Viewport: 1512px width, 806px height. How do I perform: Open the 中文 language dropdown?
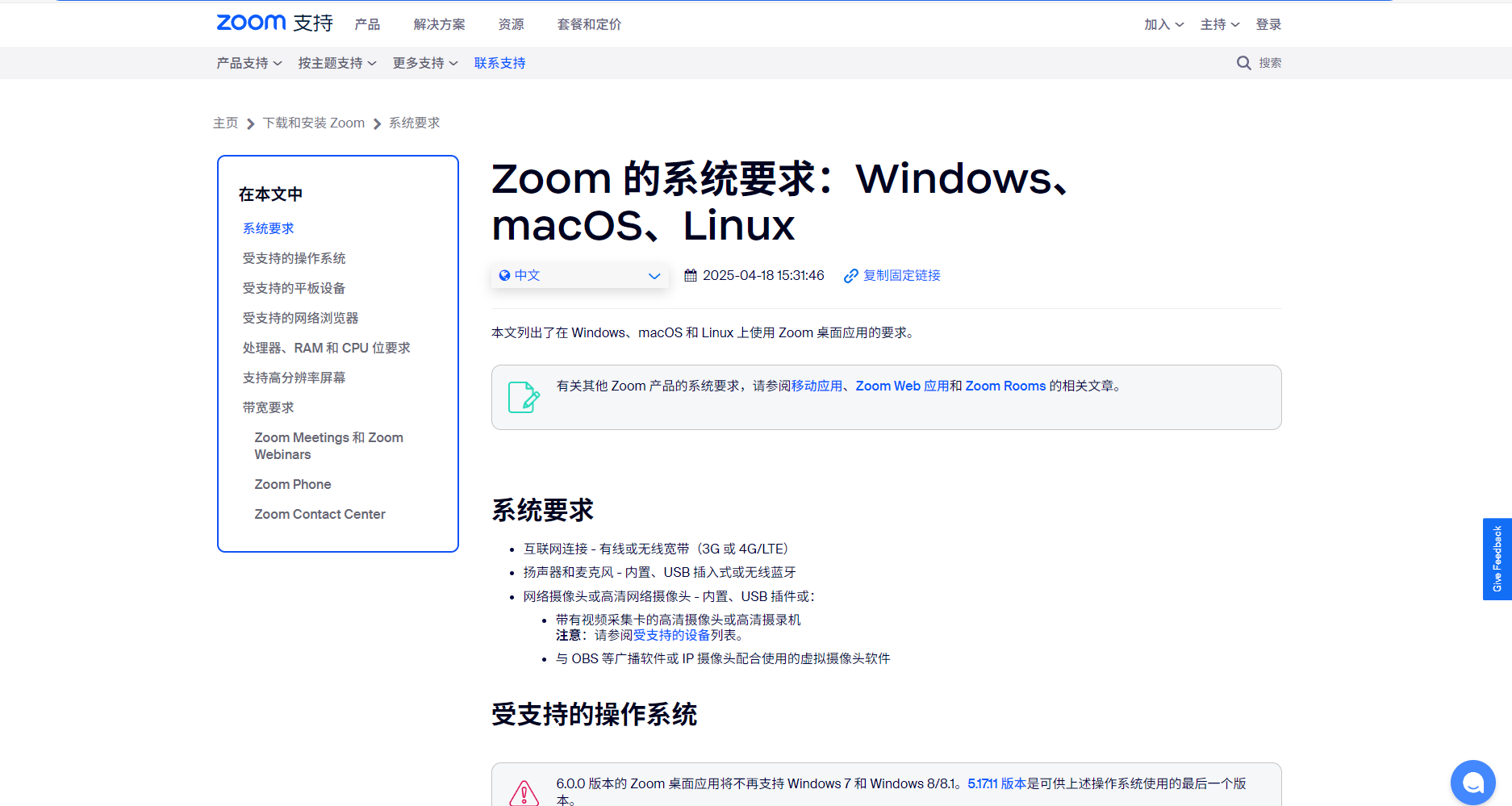[x=579, y=276]
